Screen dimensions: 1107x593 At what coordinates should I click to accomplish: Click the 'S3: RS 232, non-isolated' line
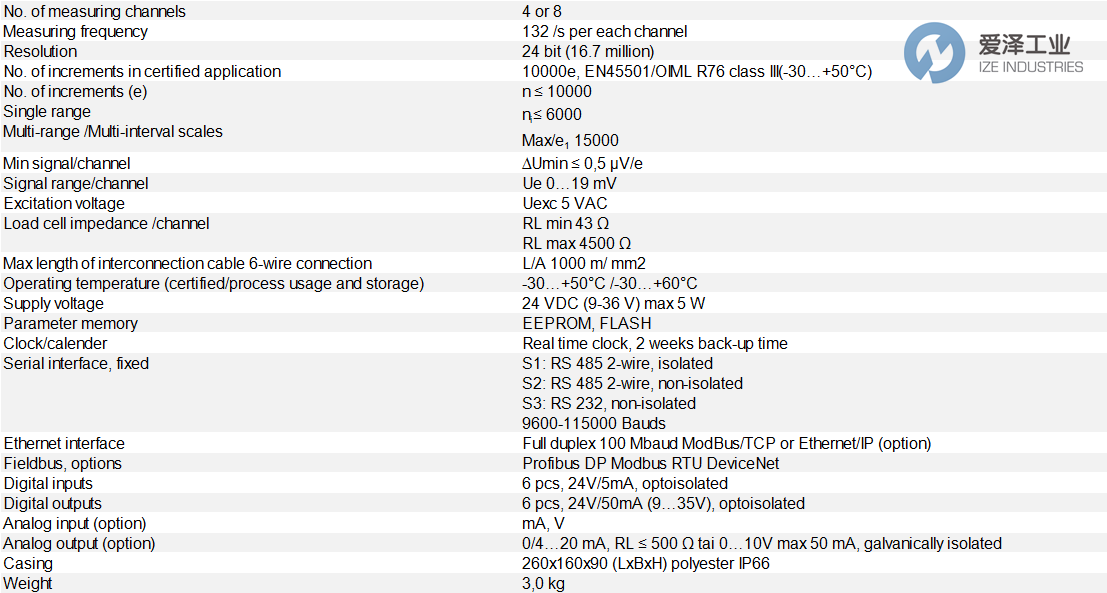609,403
